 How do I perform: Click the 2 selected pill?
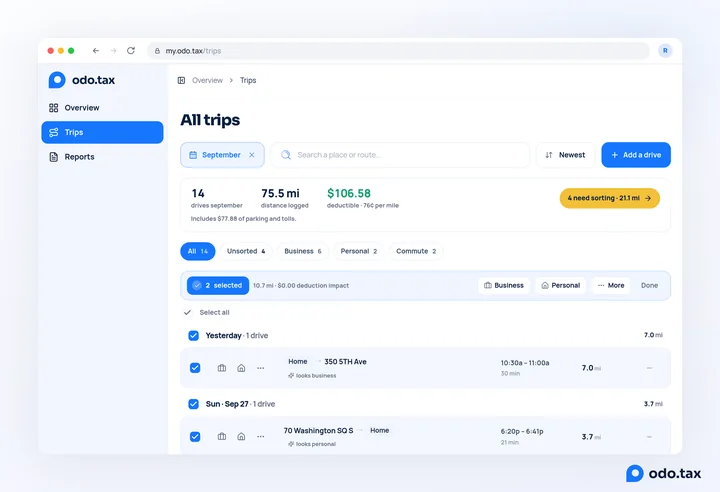tap(218, 285)
